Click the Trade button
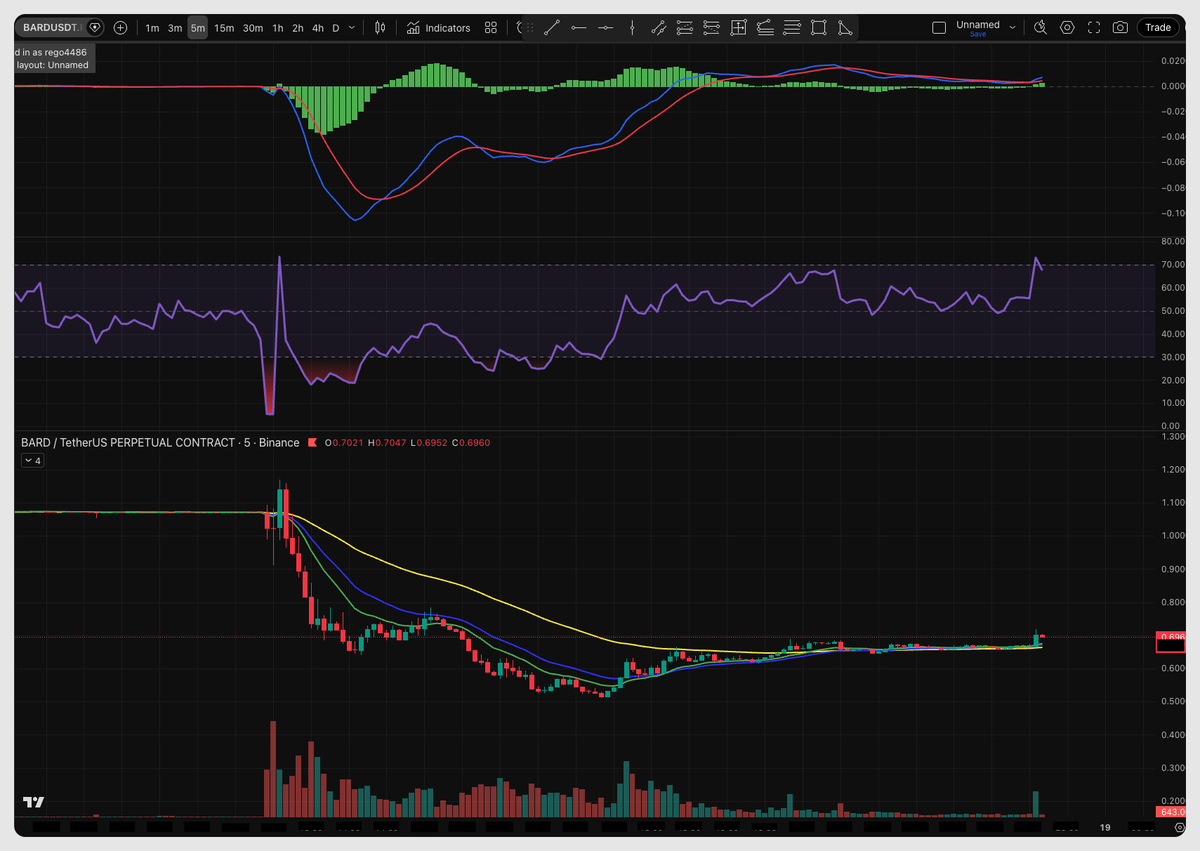1200x851 pixels. point(1158,28)
